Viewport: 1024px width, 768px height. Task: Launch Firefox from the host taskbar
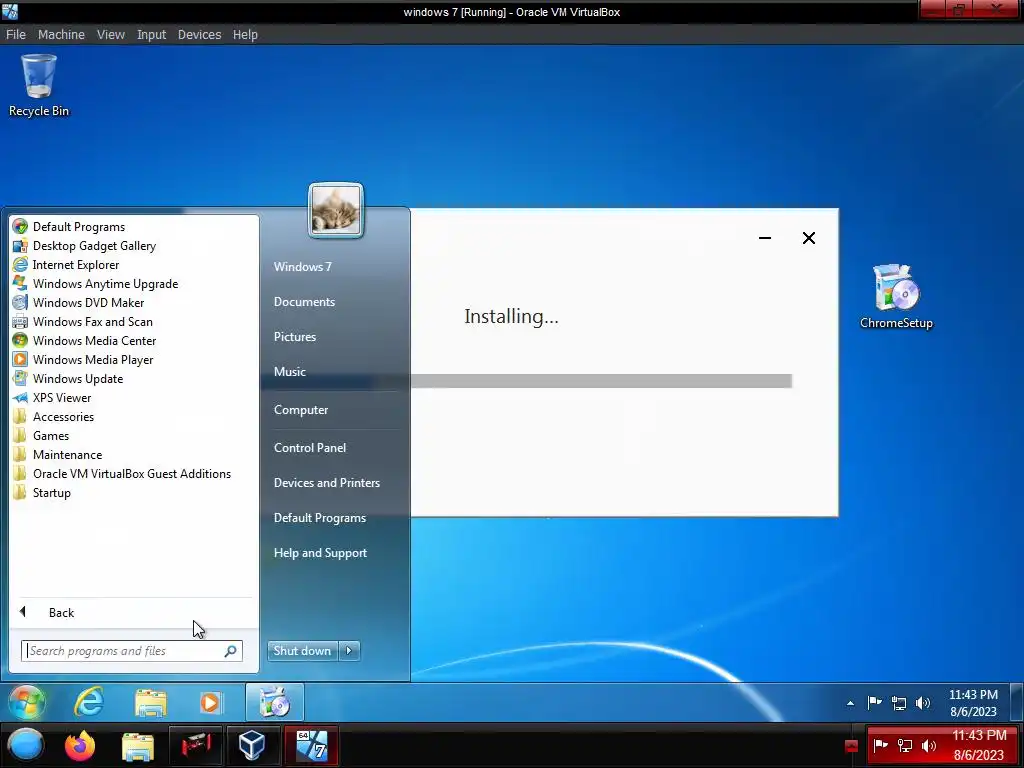(x=80, y=745)
